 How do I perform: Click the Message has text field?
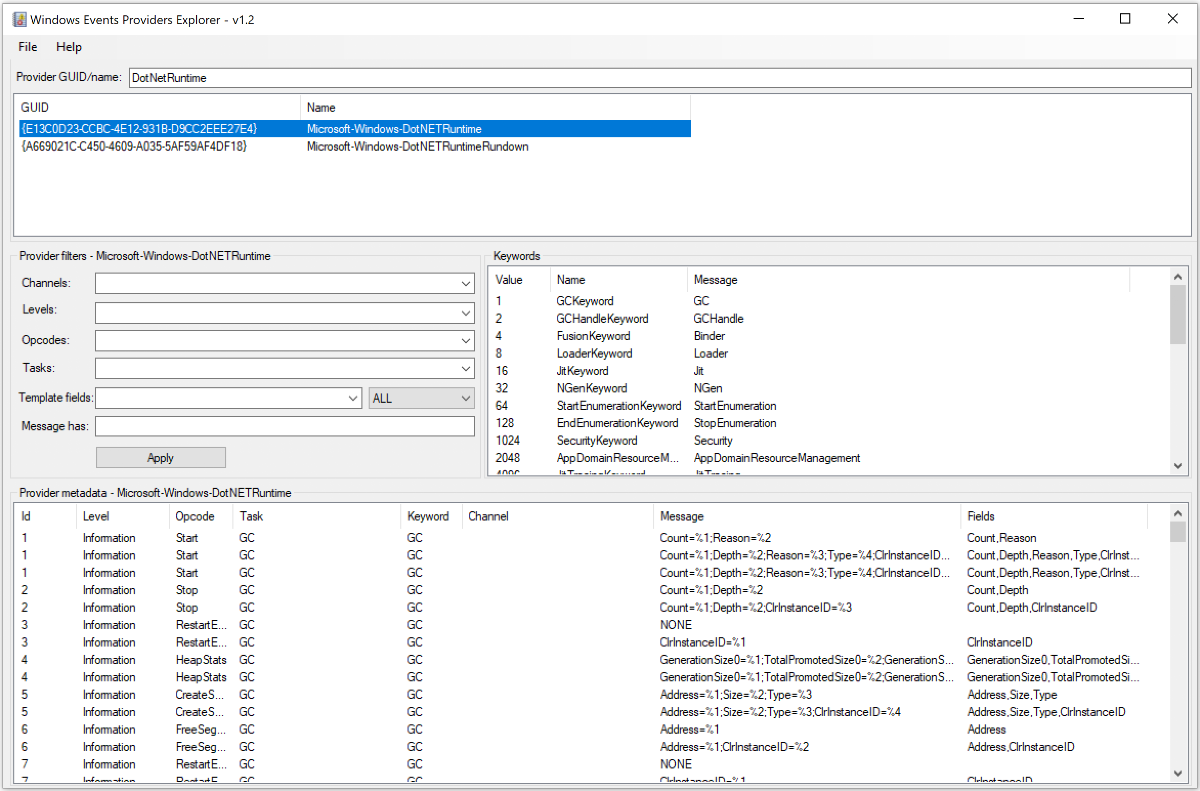point(285,426)
